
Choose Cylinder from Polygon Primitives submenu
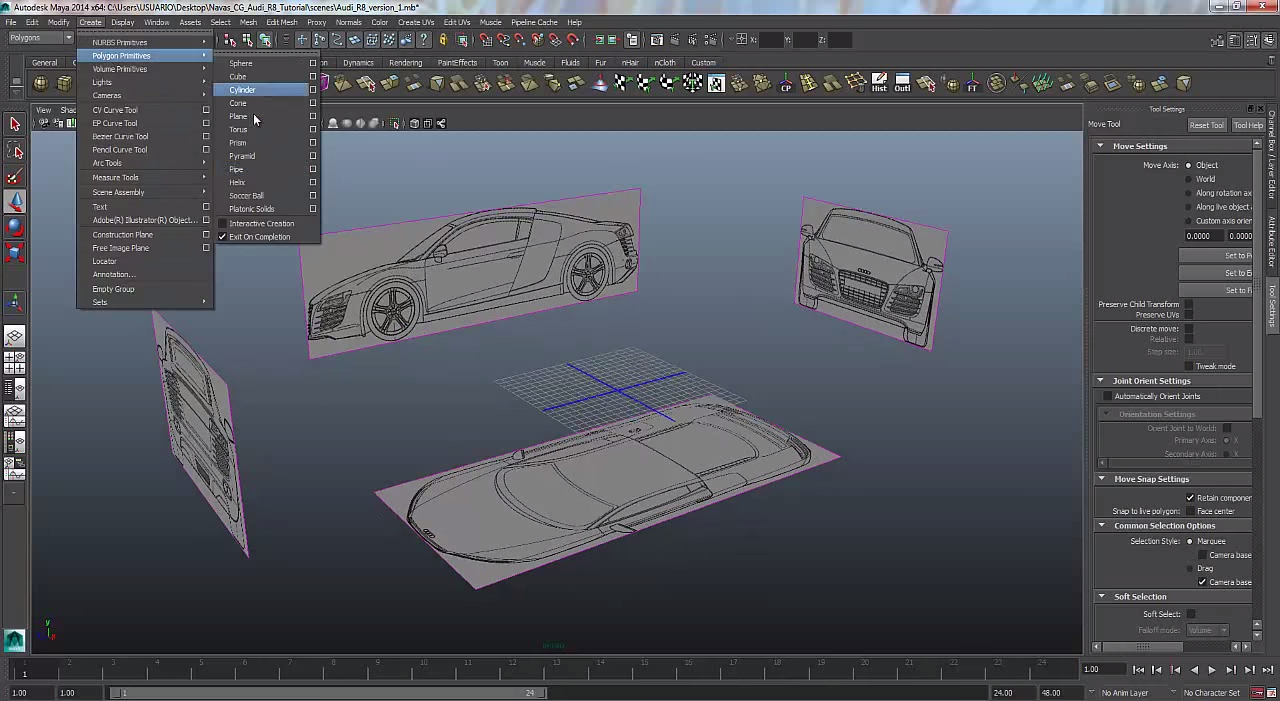[243, 90]
